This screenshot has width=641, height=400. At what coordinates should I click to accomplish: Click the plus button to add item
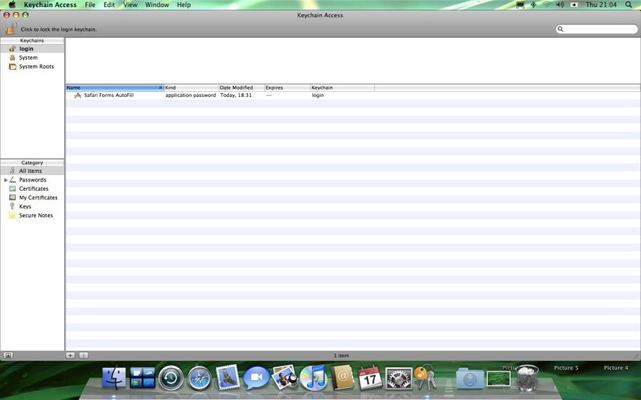[70, 355]
